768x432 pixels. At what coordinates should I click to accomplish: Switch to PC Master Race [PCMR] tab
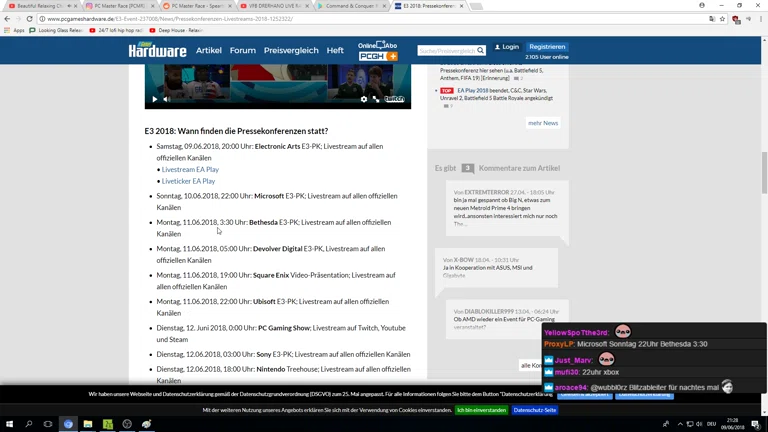click(118, 6)
